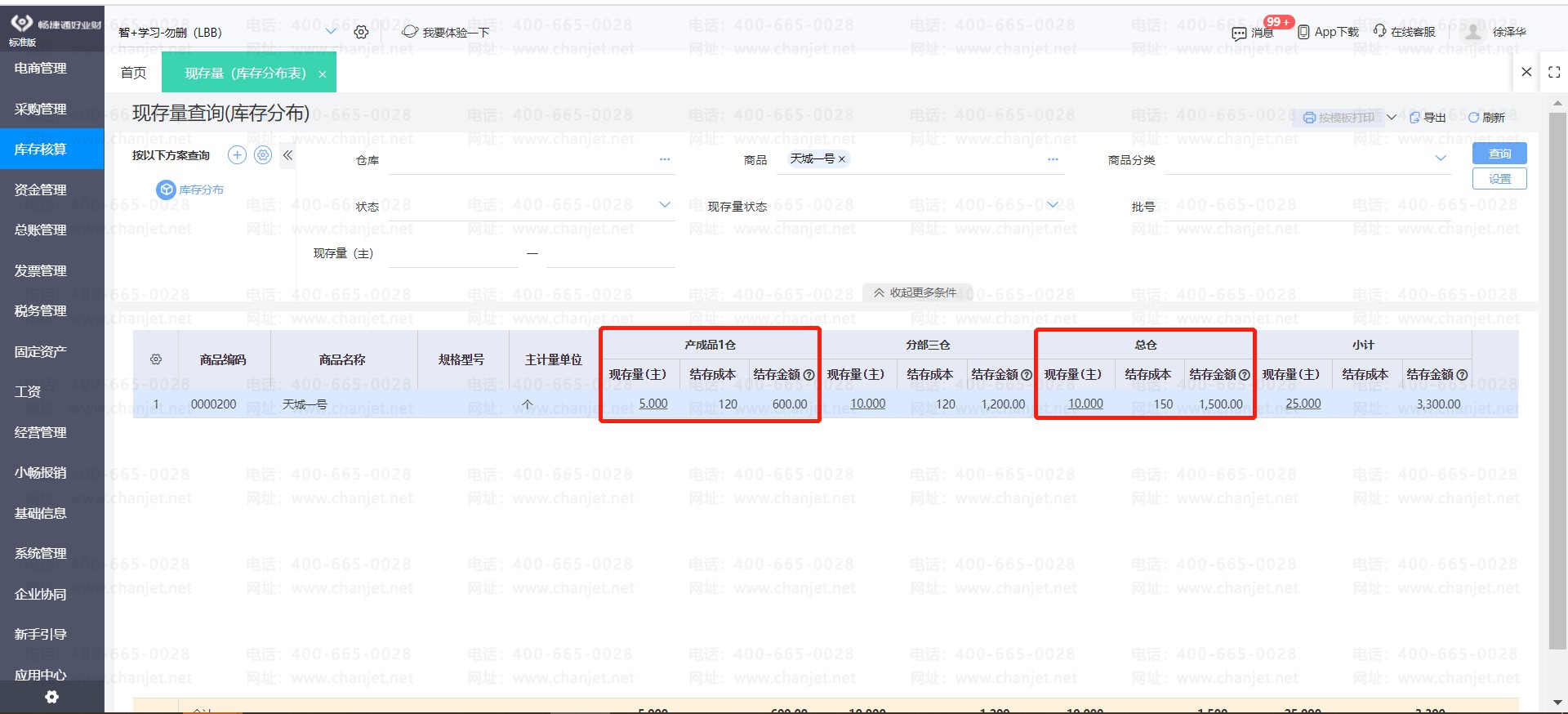Click the 仓库 input field

pos(523,160)
